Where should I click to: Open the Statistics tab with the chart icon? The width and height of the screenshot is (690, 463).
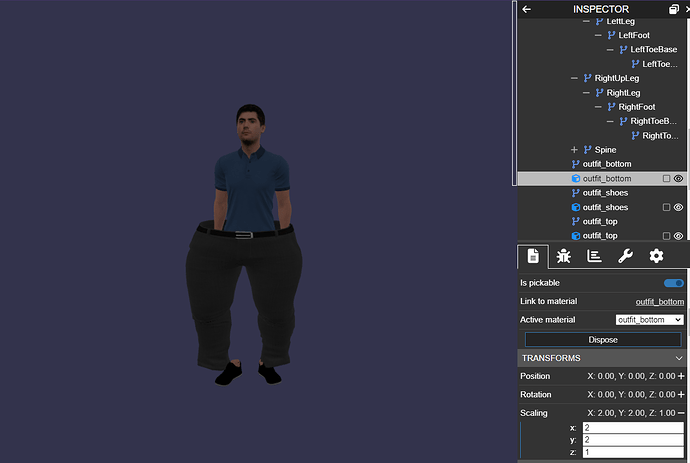594,256
